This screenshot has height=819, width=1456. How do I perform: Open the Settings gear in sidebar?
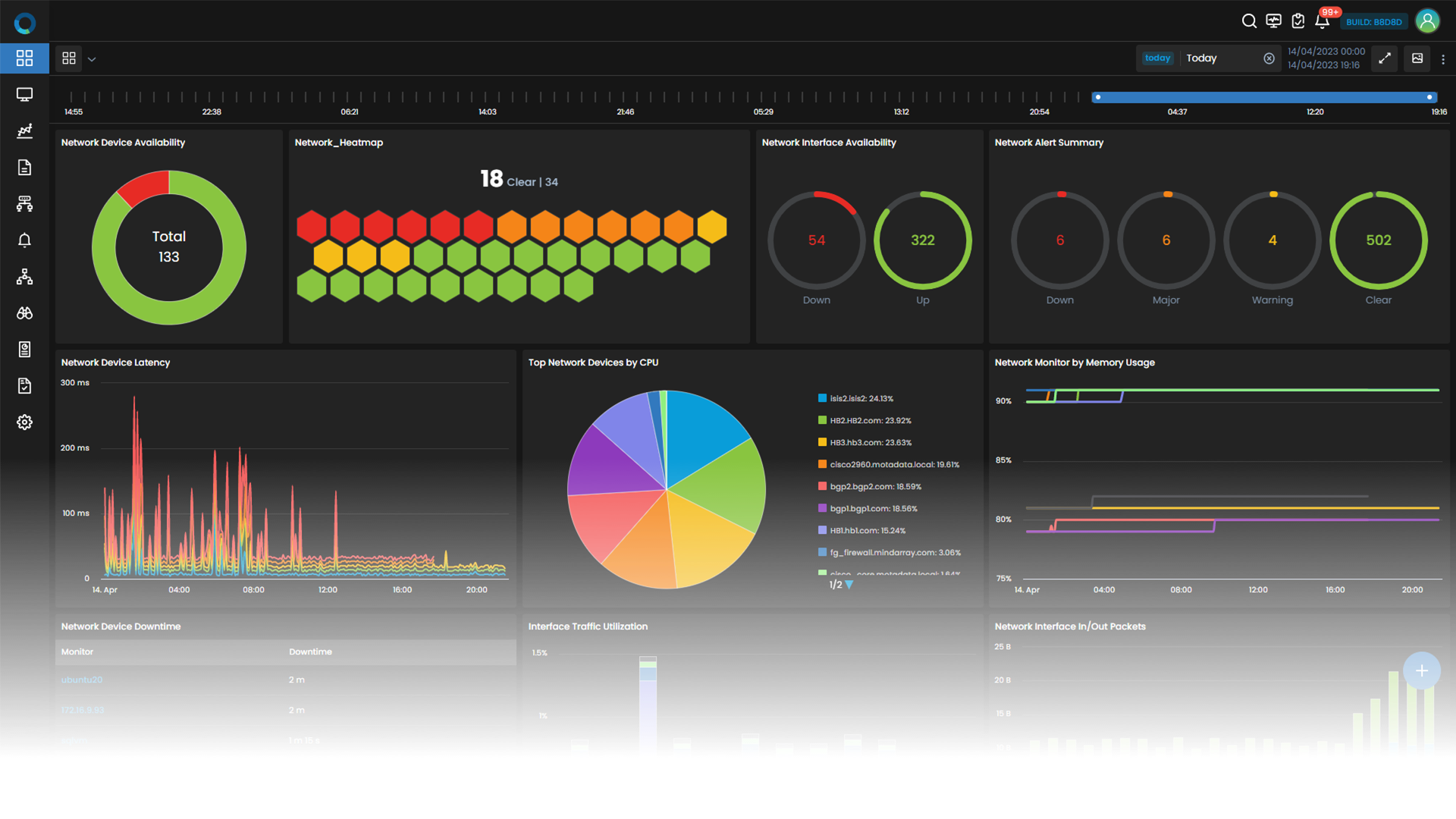(x=24, y=422)
